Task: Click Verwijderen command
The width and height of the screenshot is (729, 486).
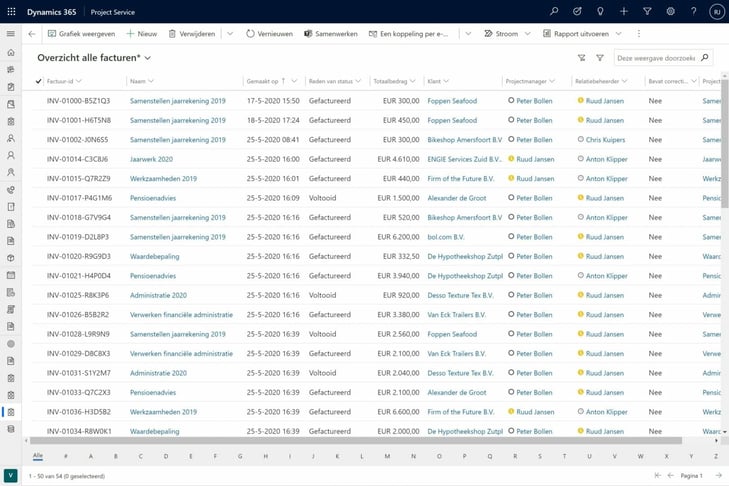Action: [192, 33]
